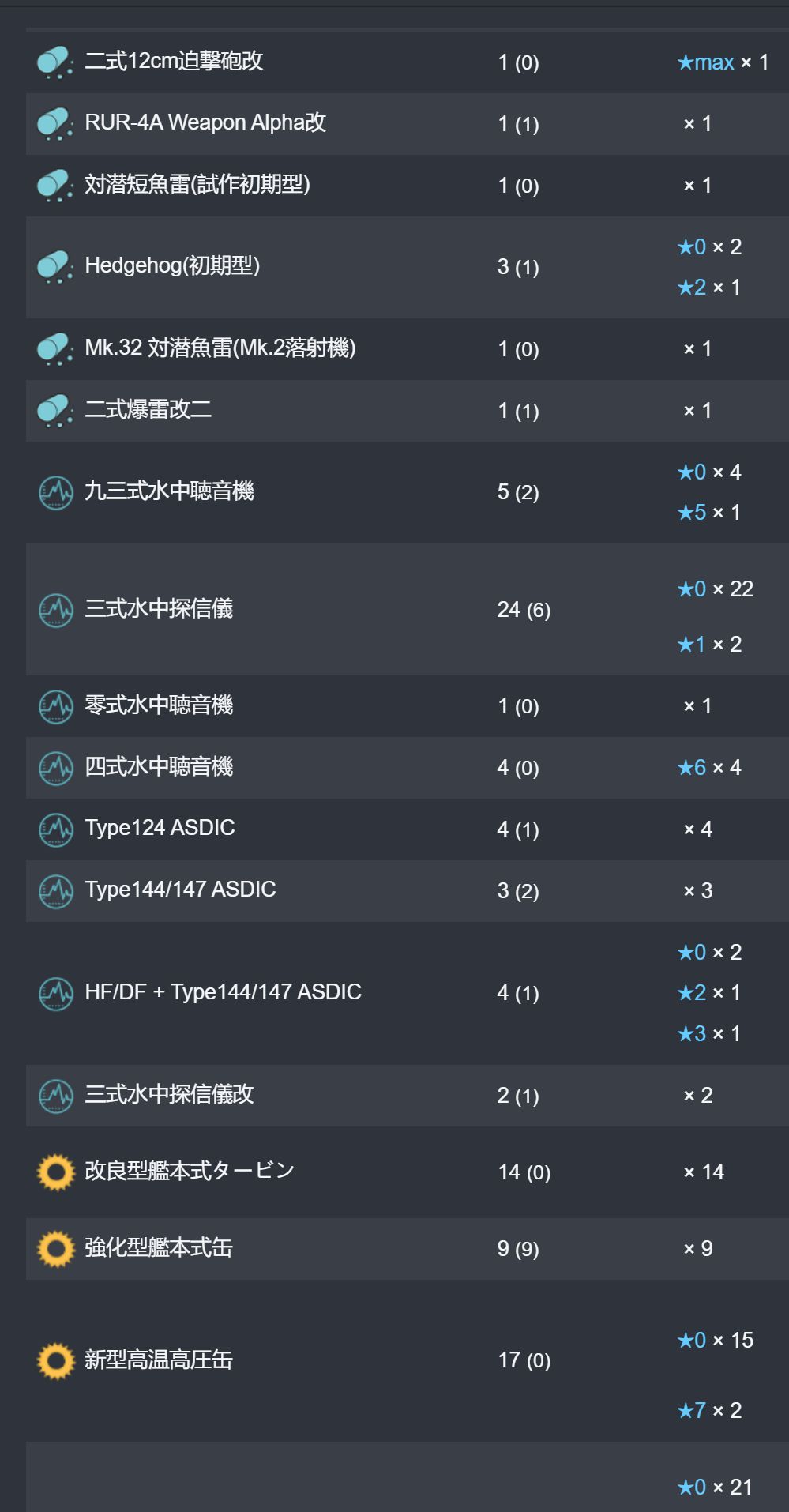Click the Hedgehog(初期型) depth charge icon
This screenshot has width=789, height=1512.
click(x=55, y=266)
